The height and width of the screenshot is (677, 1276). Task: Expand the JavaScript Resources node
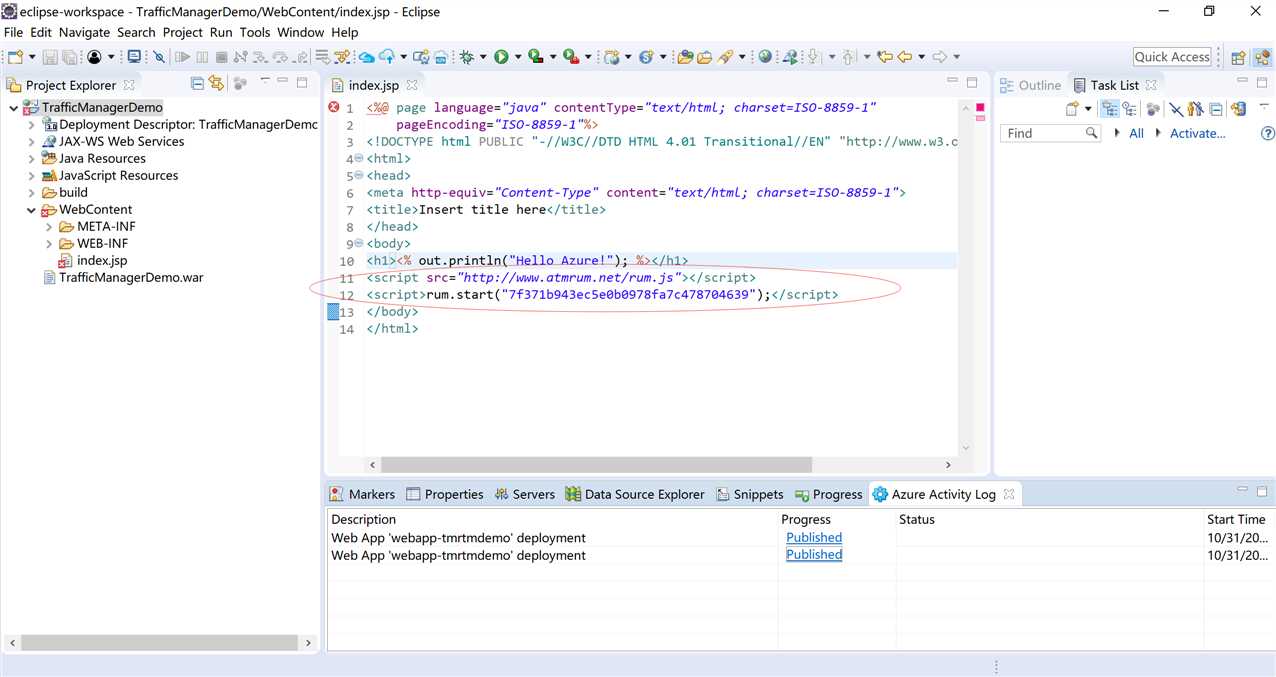pos(32,176)
